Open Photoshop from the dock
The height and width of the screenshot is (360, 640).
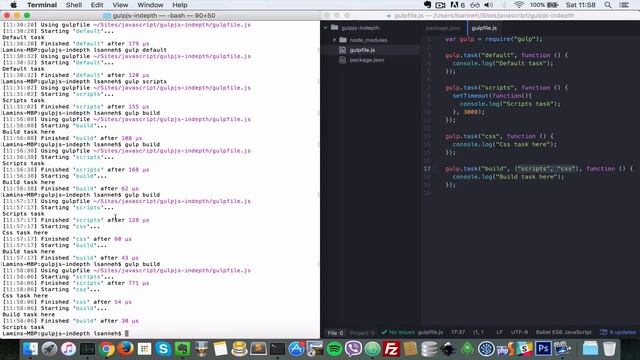[x=543, y=349]
